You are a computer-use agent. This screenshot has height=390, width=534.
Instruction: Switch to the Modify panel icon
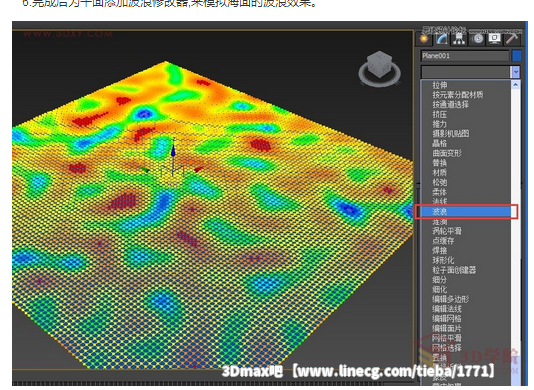pos(442,39)
